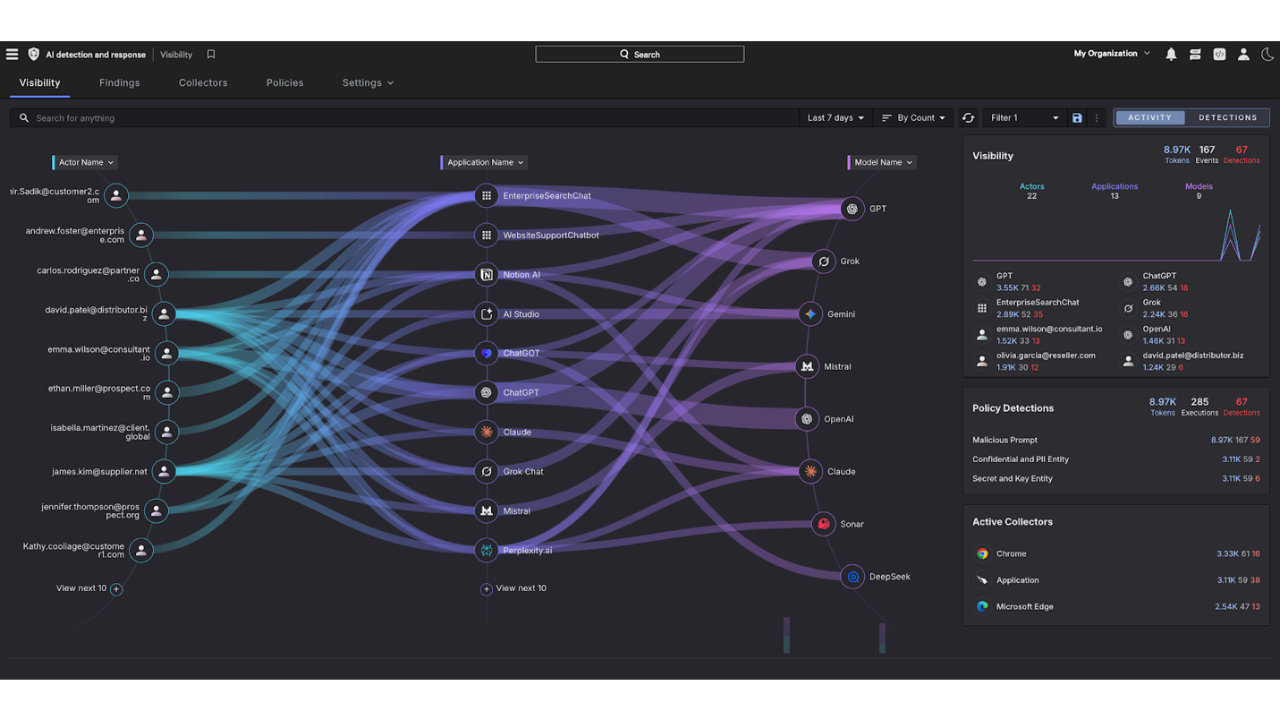This screenshot has width=1280, height=720.
Task: Open the Collectors tab
Action: [203, 83]
